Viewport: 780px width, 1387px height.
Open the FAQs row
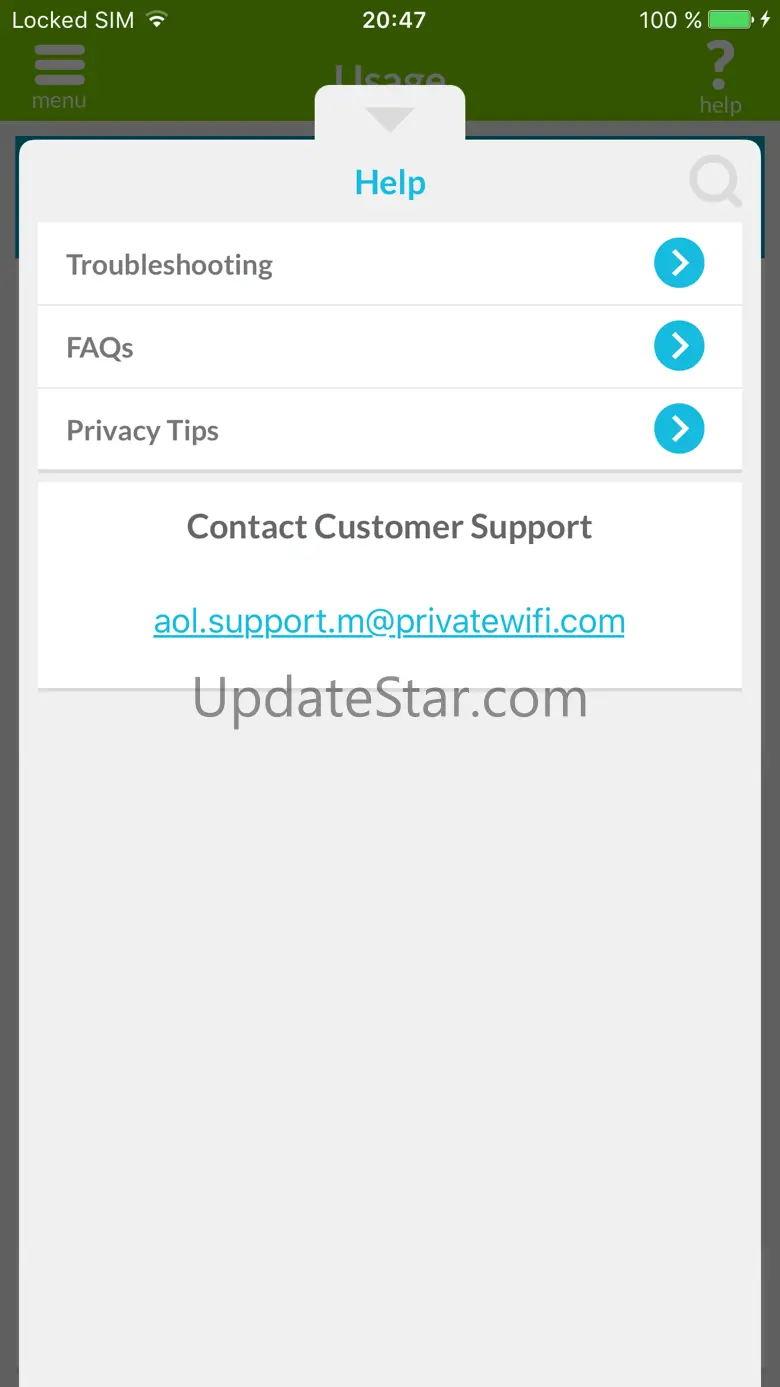click(390, 347)
